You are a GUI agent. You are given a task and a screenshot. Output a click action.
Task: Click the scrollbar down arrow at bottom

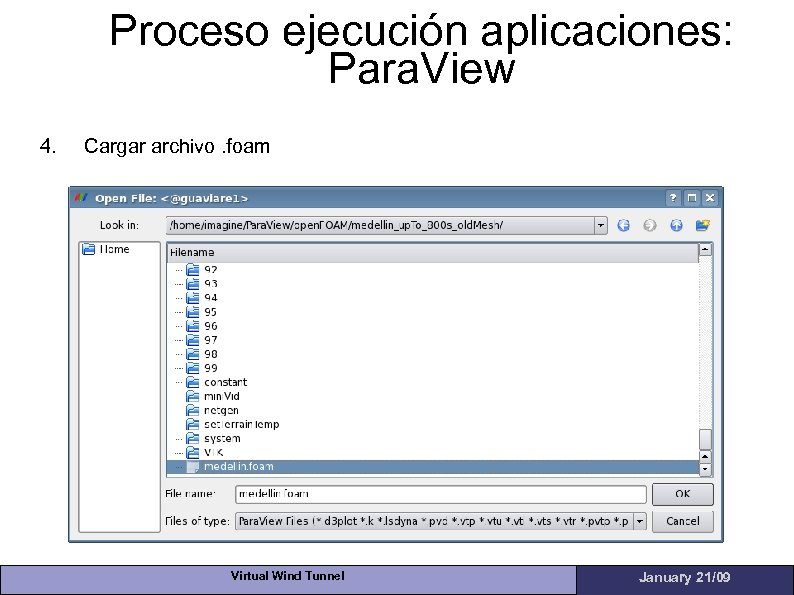tap(705, 469)
